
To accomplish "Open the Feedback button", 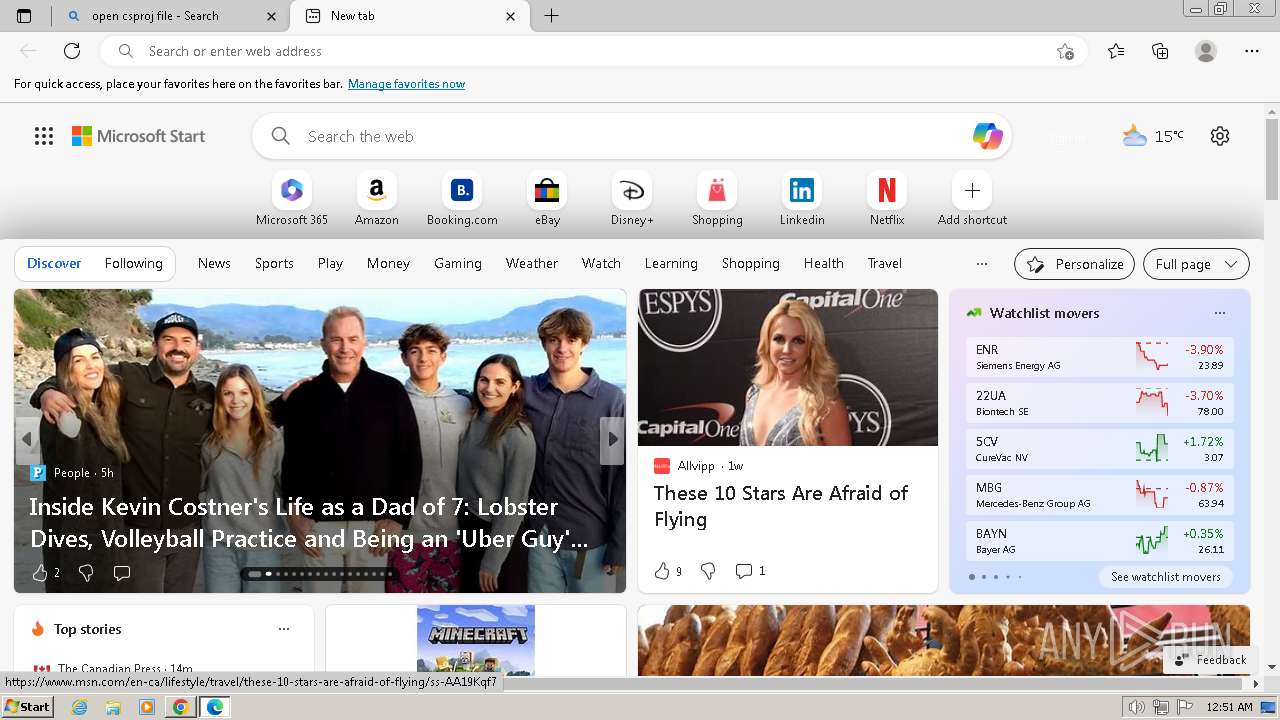I will click(1210, 660).
